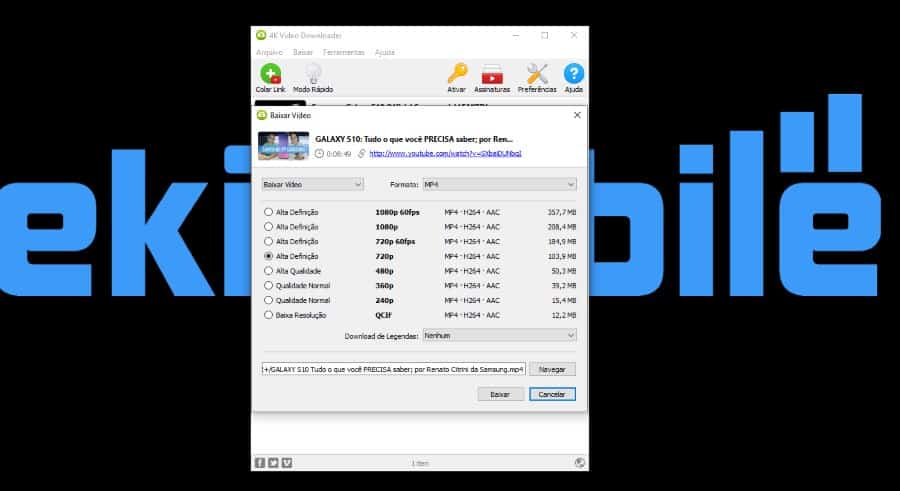Image resolution: width=900 pixels, height=491 pixels.
Task: Click the Facebook icon in status bar
Action: (259, 463)
